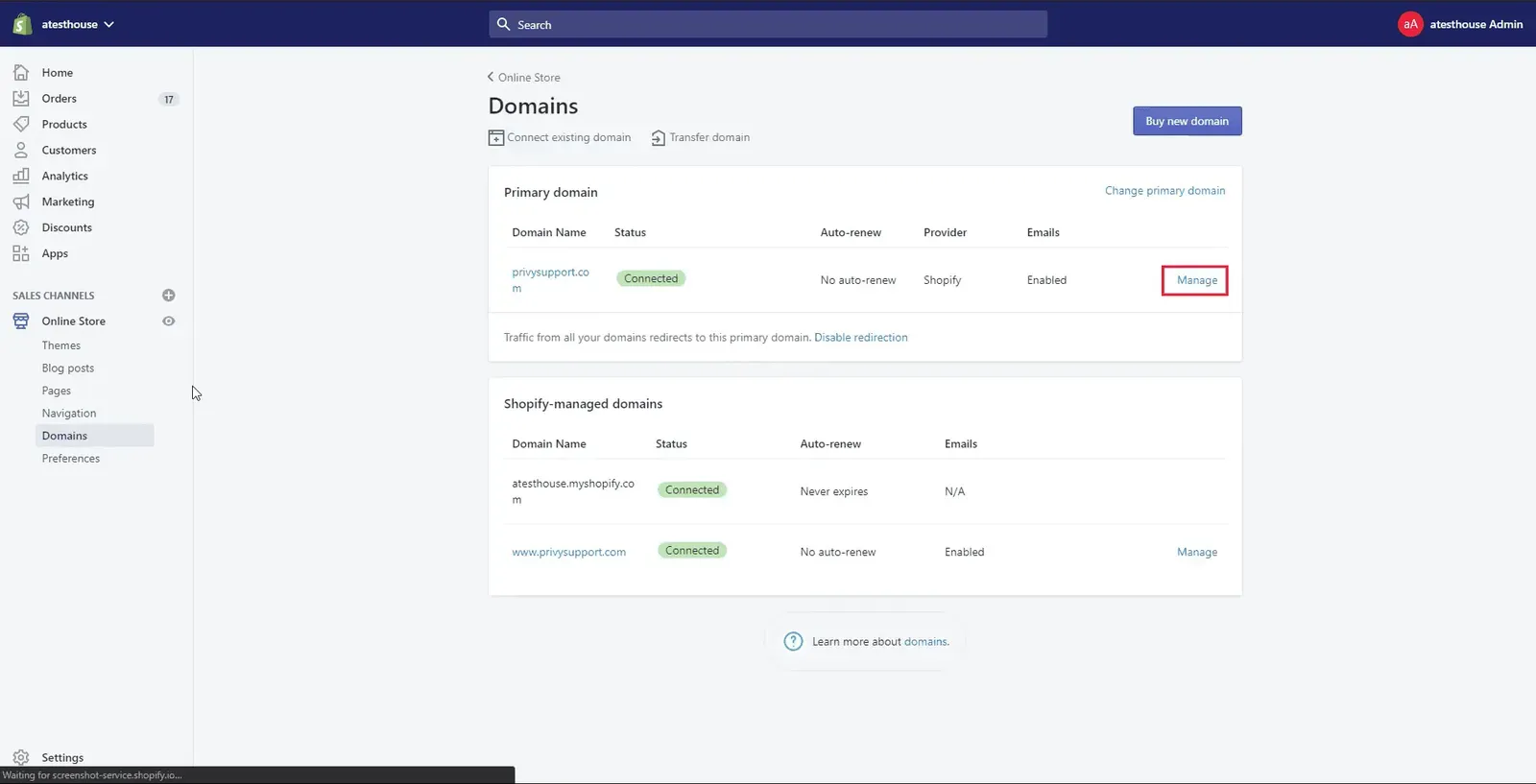Click the question mark help icon
Image resolution: width=1536 pixels, height=784 pixels.
coord(793,642)
